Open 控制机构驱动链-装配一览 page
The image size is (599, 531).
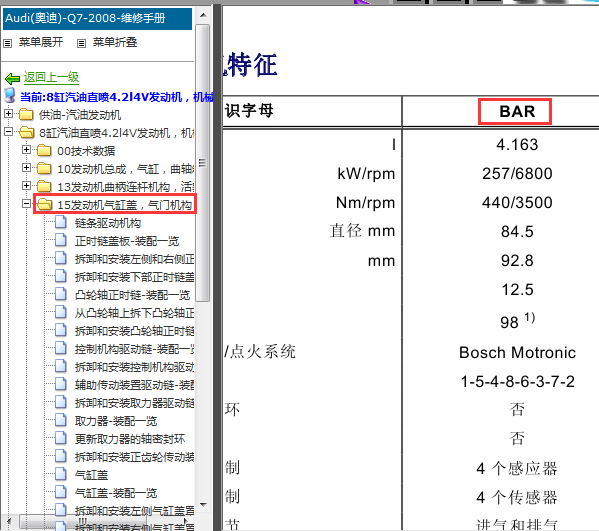pos(134,349)
